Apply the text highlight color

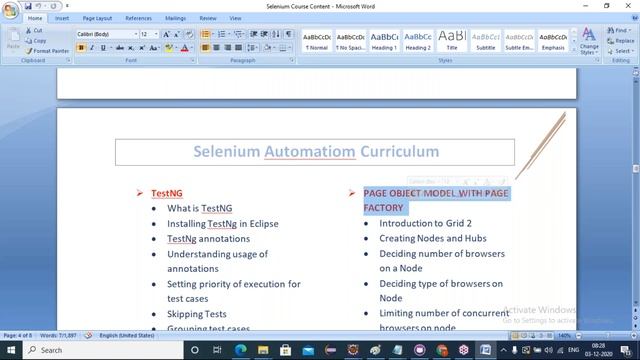169,48
